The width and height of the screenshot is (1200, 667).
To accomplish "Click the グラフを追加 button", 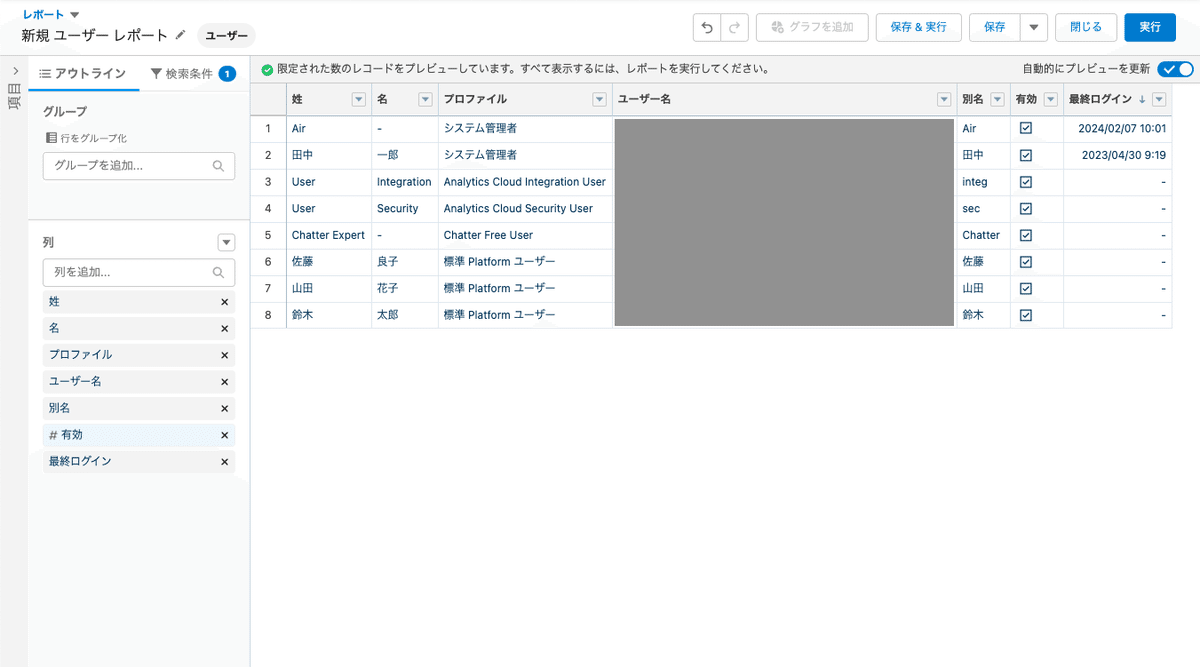I will [813, 28].
